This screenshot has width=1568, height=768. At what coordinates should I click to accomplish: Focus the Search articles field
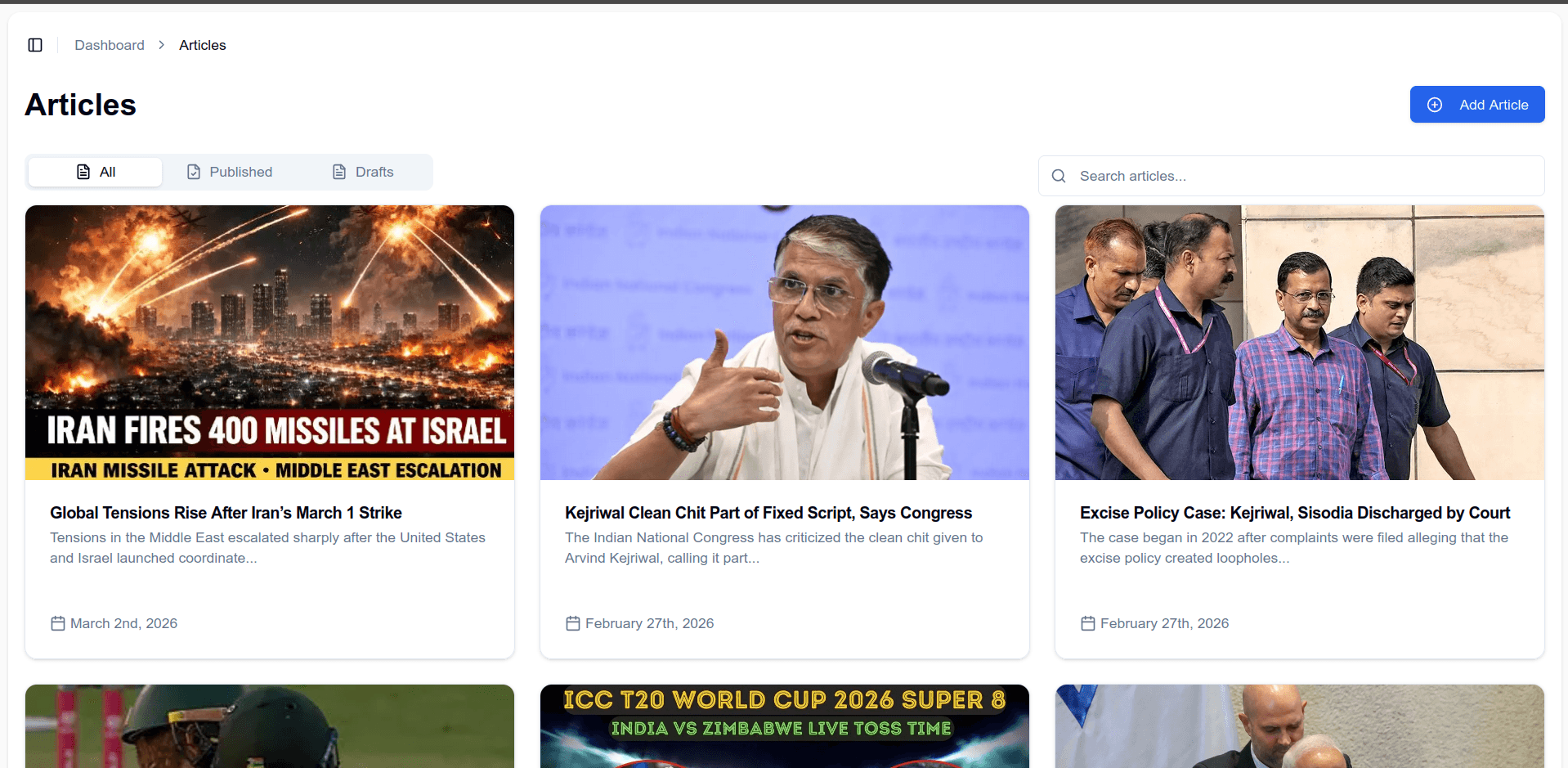[x=1292, y=176]
